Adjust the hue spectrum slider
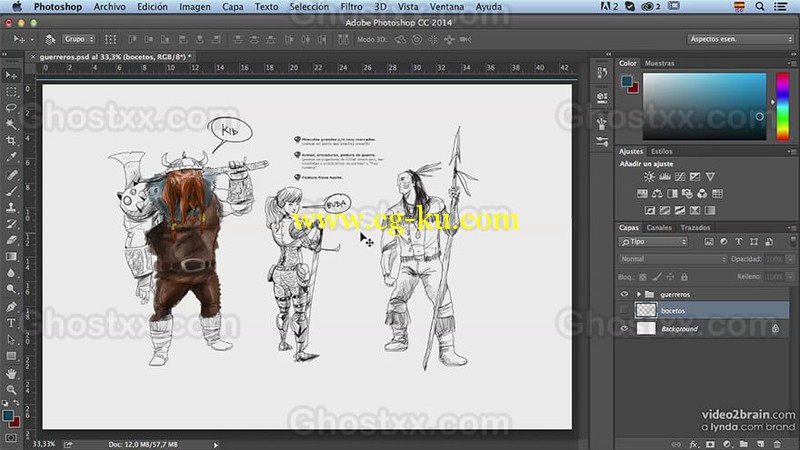The height and width of the screenshot is (450, 800). [782, 106]
